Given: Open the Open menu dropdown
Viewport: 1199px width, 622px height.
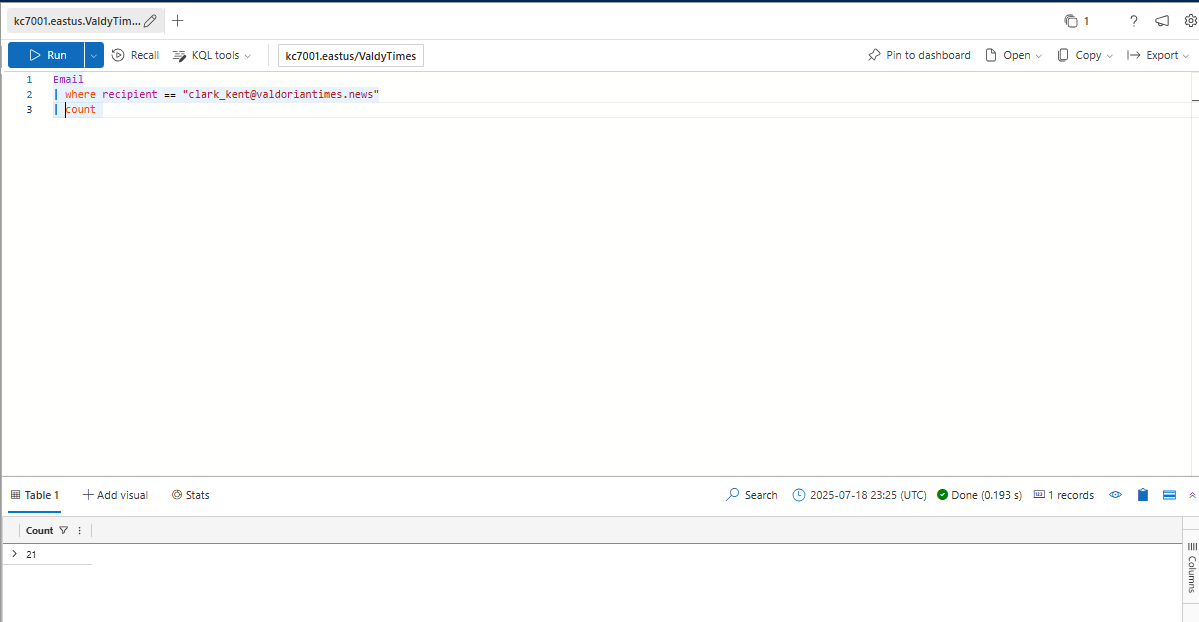Looking at the screenshot, I should point(1013,55).
